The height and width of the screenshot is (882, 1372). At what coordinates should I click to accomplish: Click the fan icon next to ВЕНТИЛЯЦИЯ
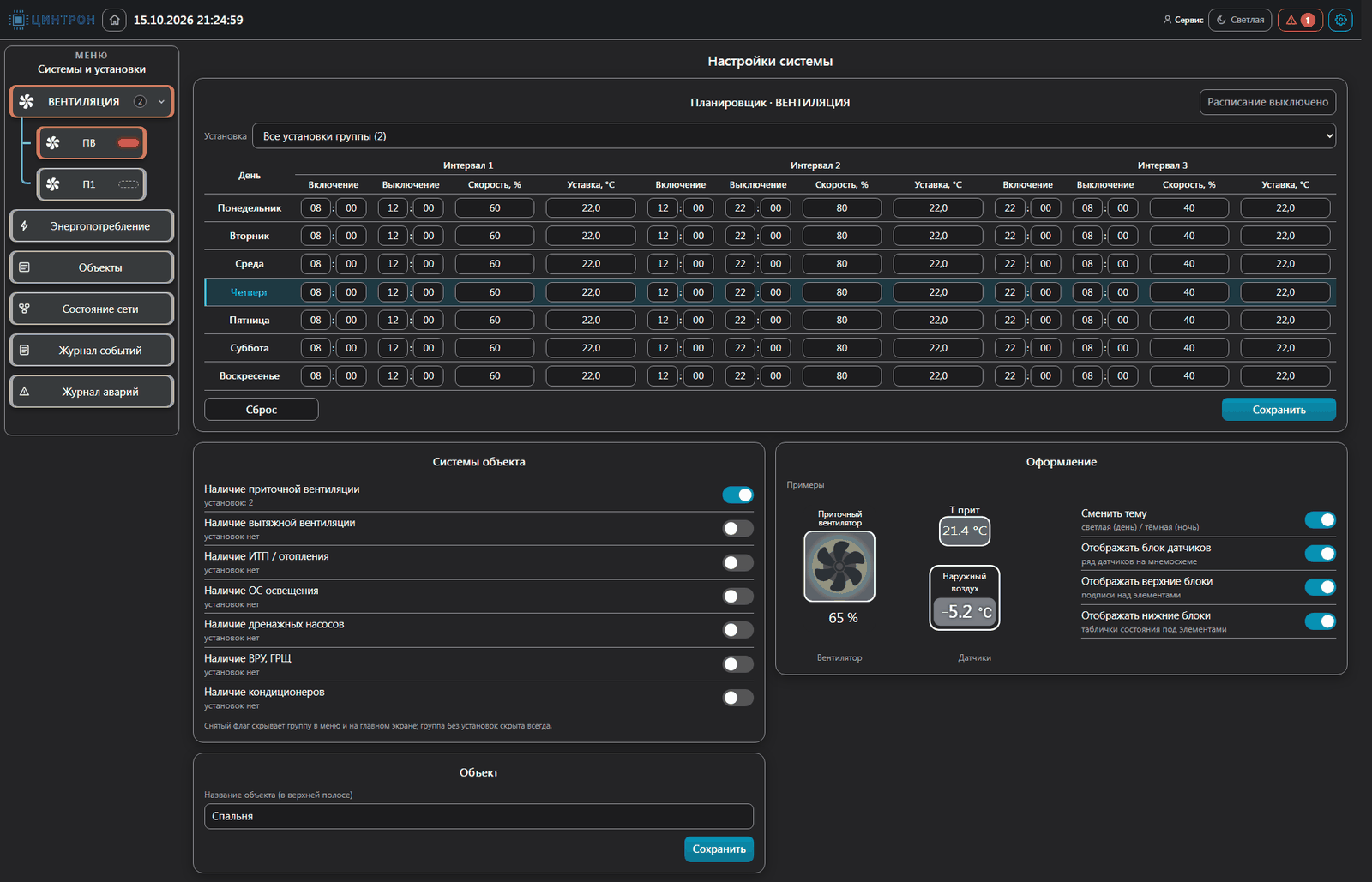pyautogui.click(x=27, y=101)
